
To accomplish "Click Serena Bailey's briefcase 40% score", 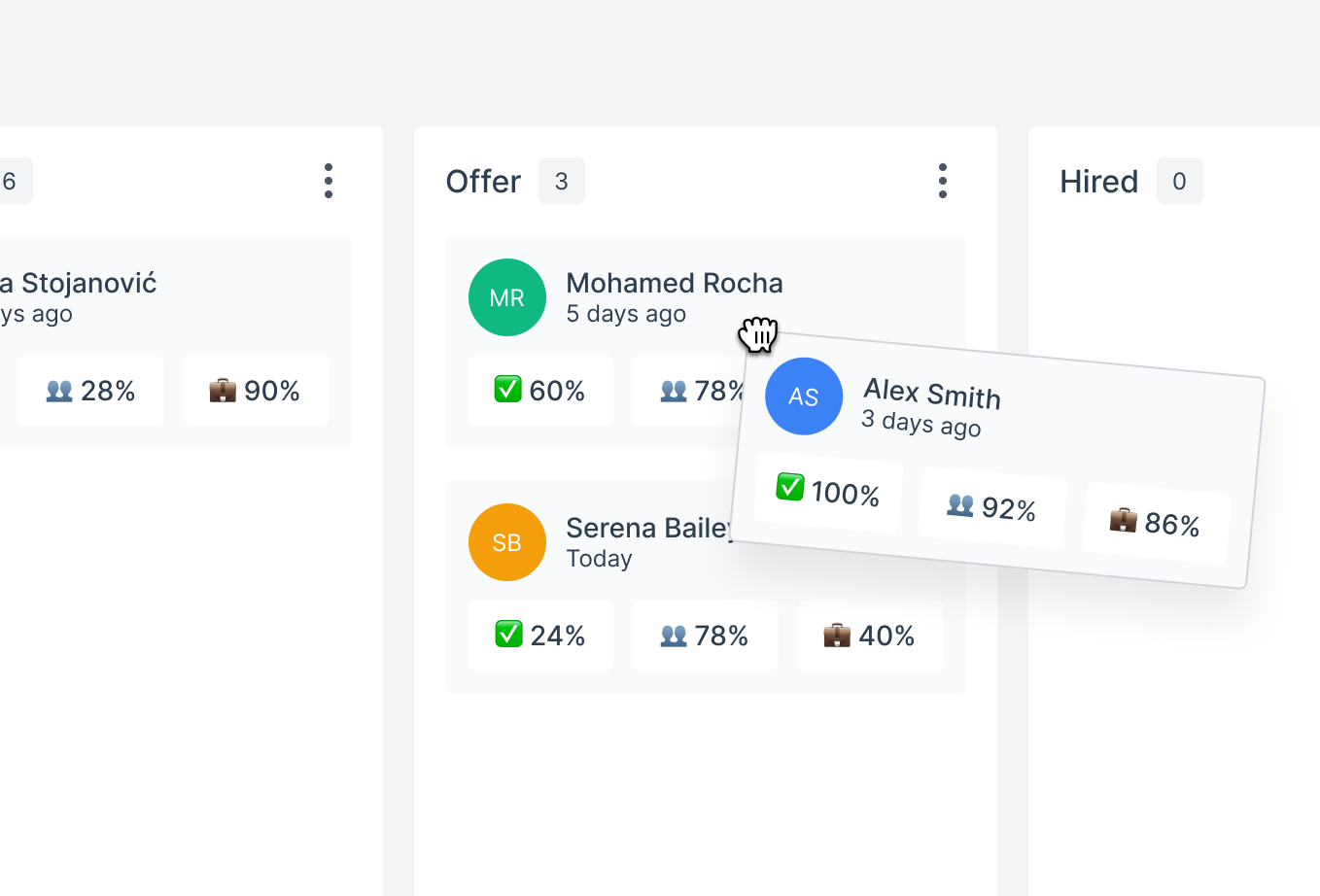I will [x=870, y=636].
